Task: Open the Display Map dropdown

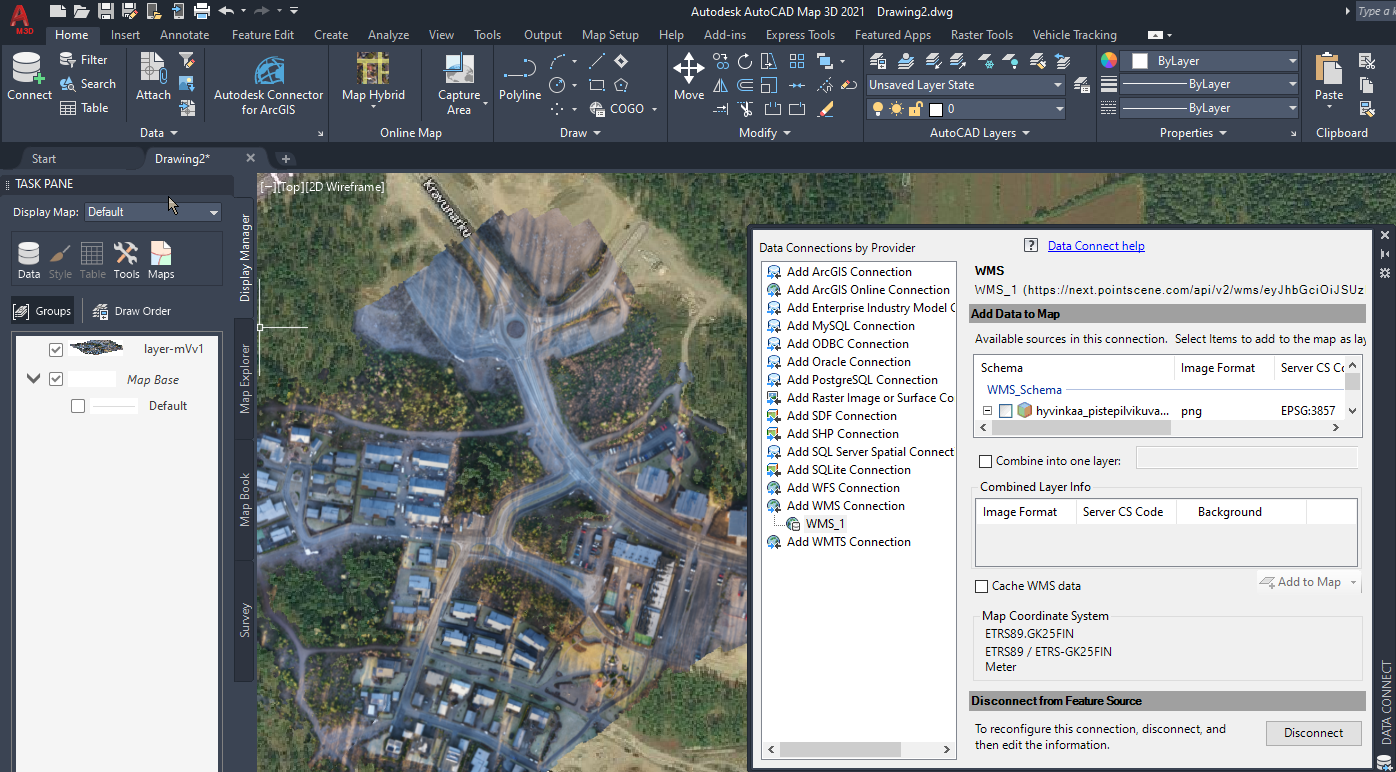Action: (153, 212)
